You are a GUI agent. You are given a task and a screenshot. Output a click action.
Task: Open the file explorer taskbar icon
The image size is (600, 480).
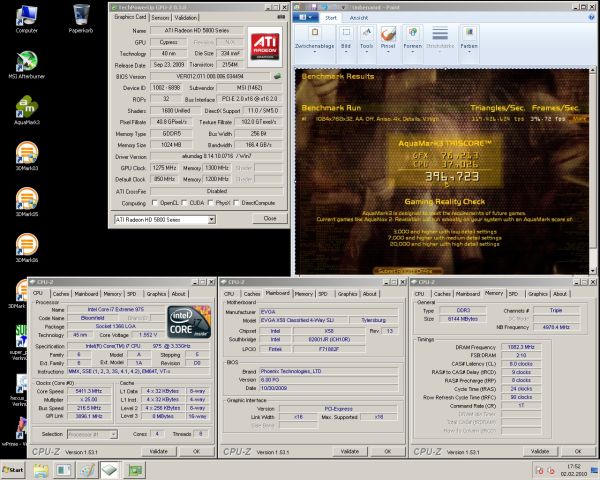(40, 470)
